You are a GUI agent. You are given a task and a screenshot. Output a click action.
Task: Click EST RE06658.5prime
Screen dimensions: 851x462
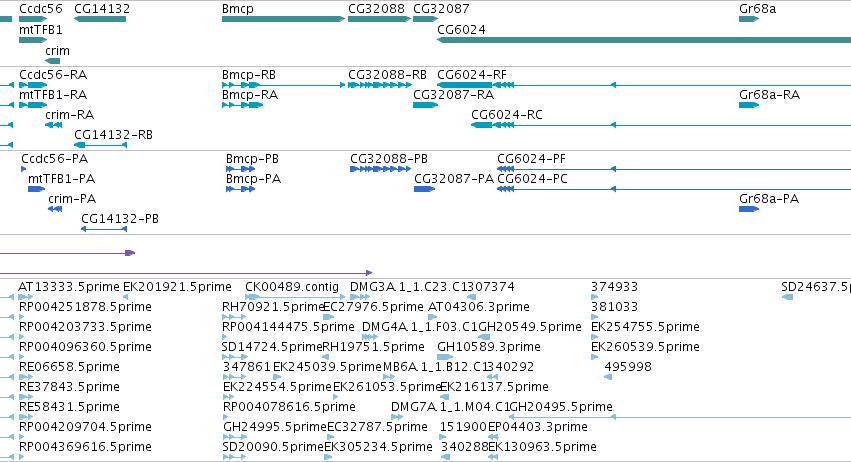69,368
